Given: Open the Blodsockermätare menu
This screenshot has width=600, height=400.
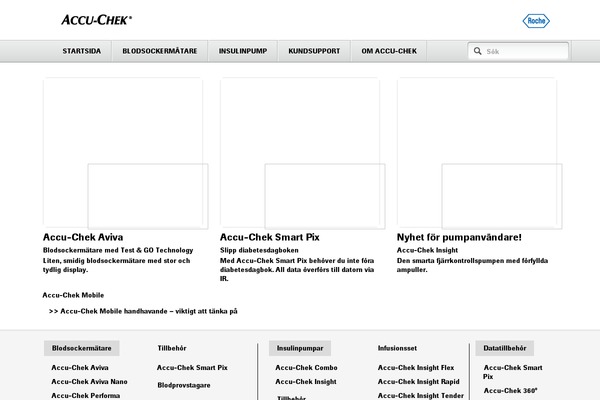Looking at the screenshot, I should click(160, 51).
